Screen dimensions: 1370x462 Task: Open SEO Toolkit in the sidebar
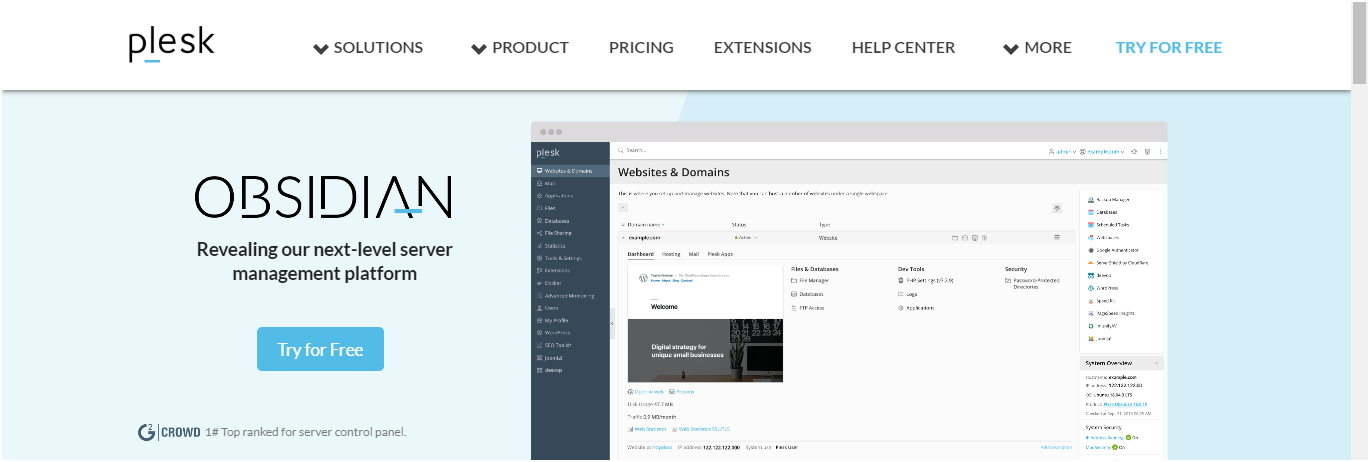tap(555, 345)
